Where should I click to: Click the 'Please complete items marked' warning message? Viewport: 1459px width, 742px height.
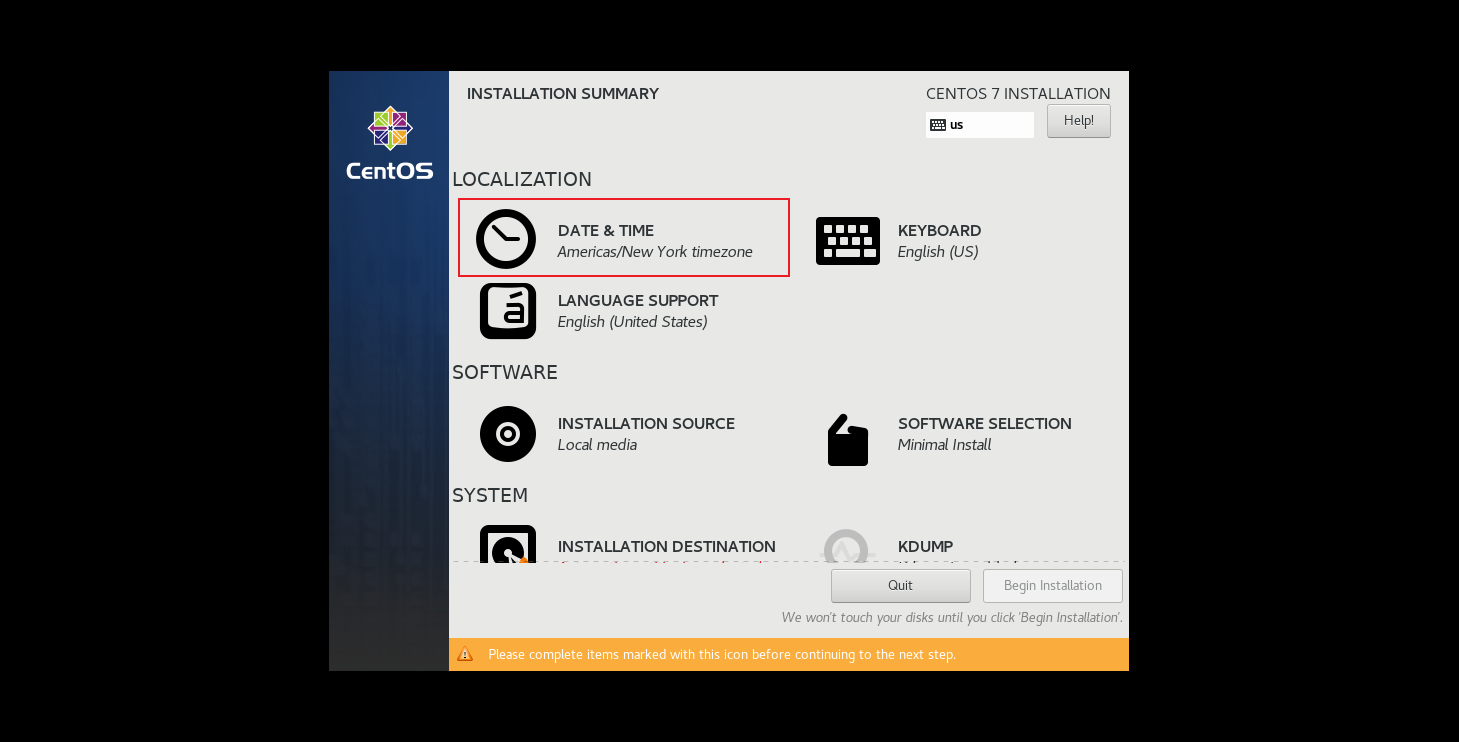722,655
